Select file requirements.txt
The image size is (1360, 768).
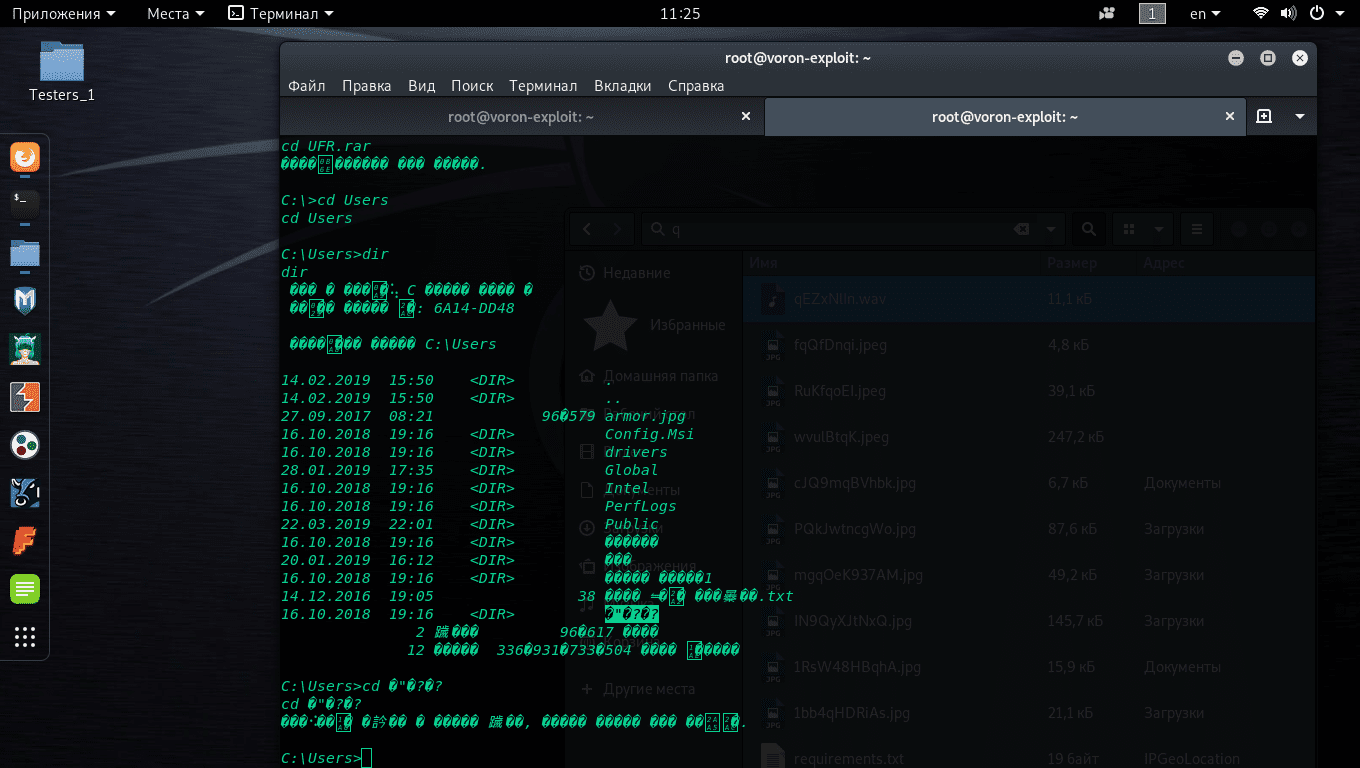(x=1030, y=758)
